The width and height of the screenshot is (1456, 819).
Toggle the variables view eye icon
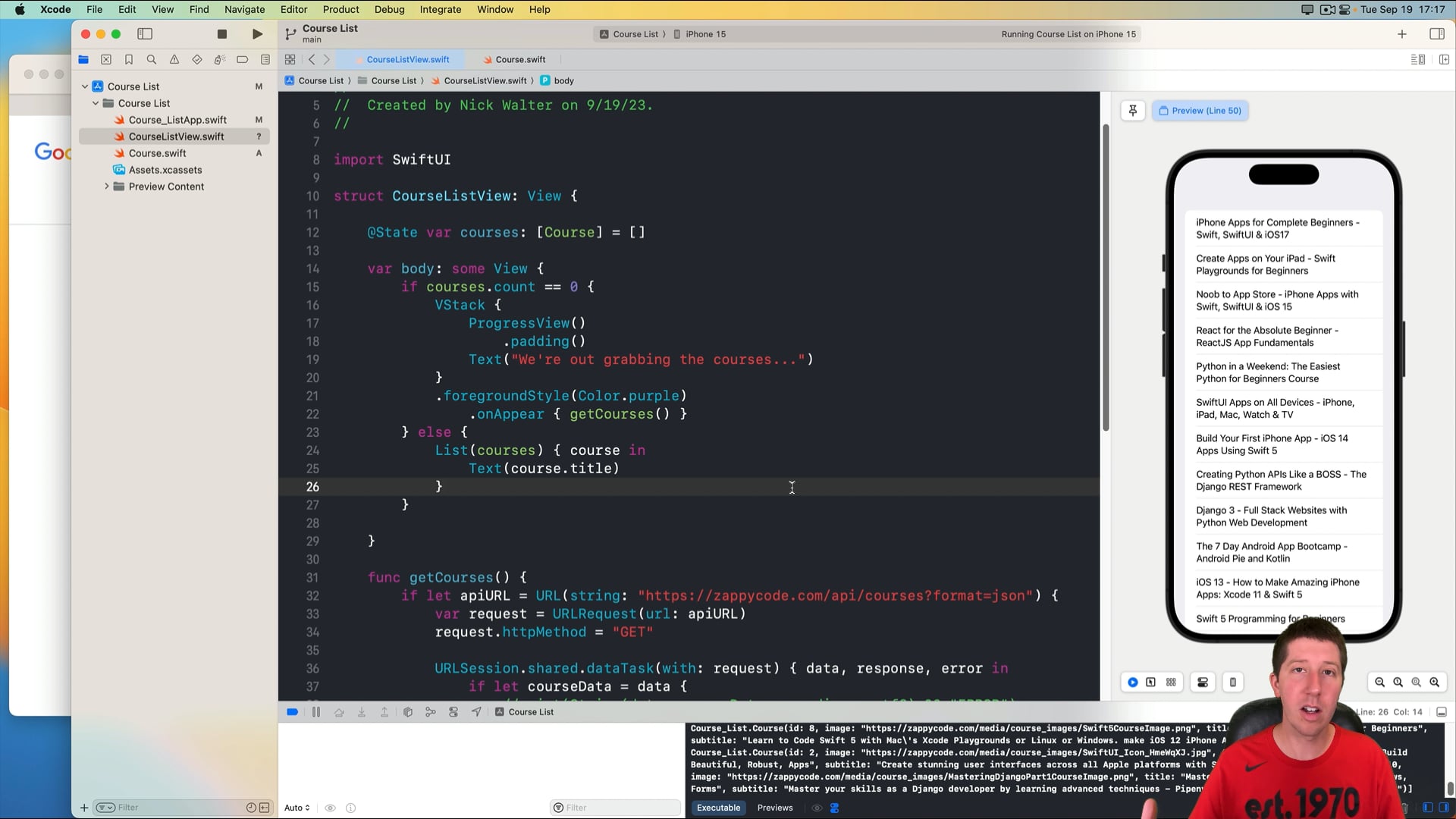tap(330, 808)
